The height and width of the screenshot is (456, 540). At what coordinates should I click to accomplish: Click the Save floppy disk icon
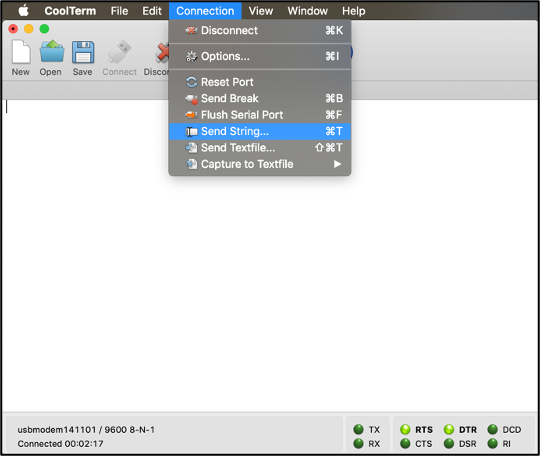(x=83, y=52)
